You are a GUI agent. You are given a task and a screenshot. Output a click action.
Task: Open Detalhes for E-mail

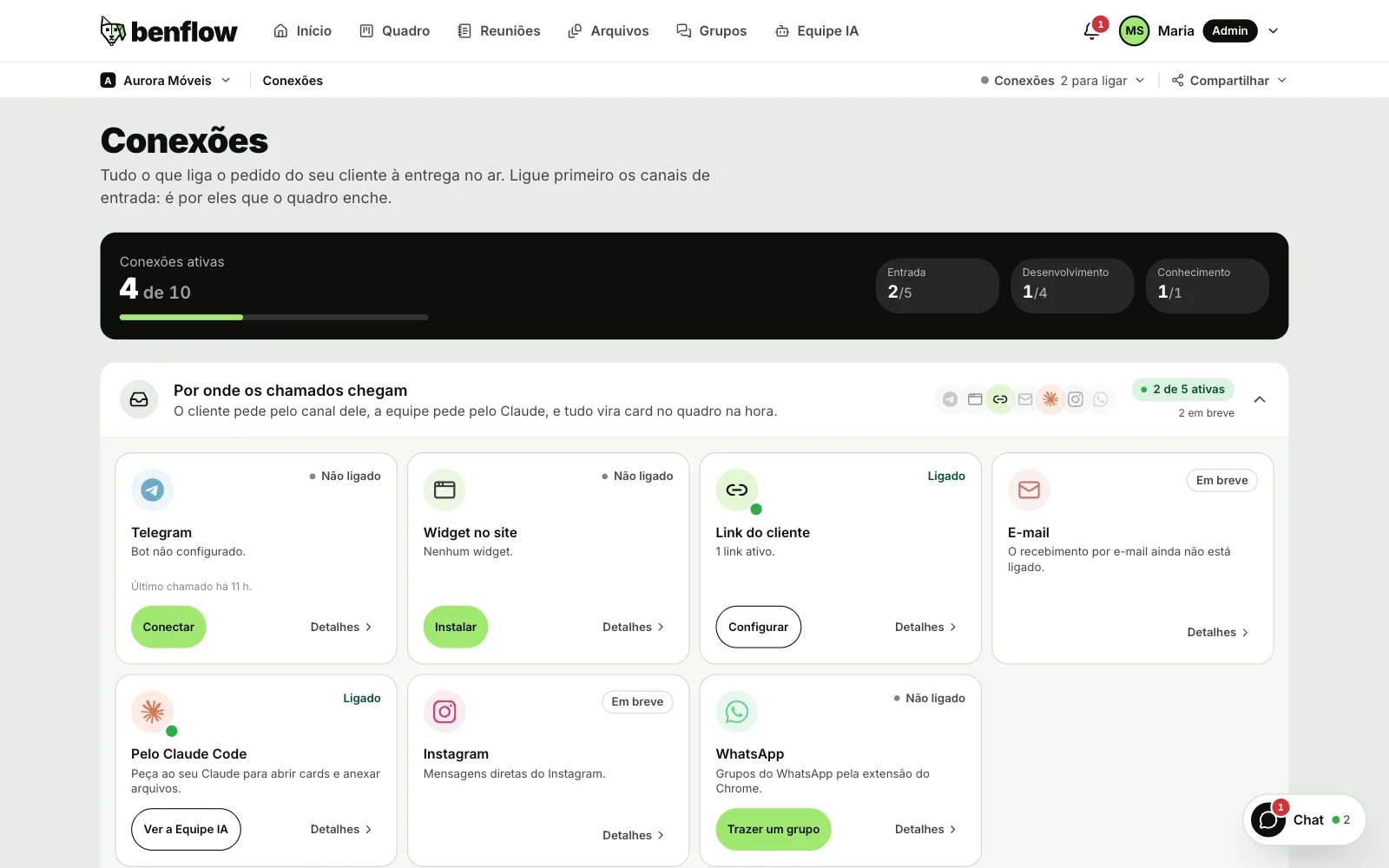1218,632
